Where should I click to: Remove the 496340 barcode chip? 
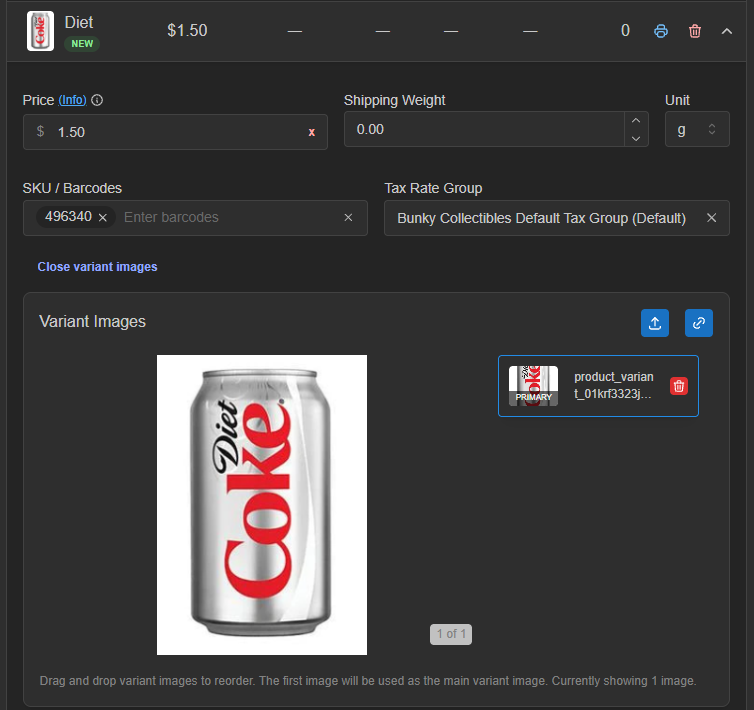102,217
